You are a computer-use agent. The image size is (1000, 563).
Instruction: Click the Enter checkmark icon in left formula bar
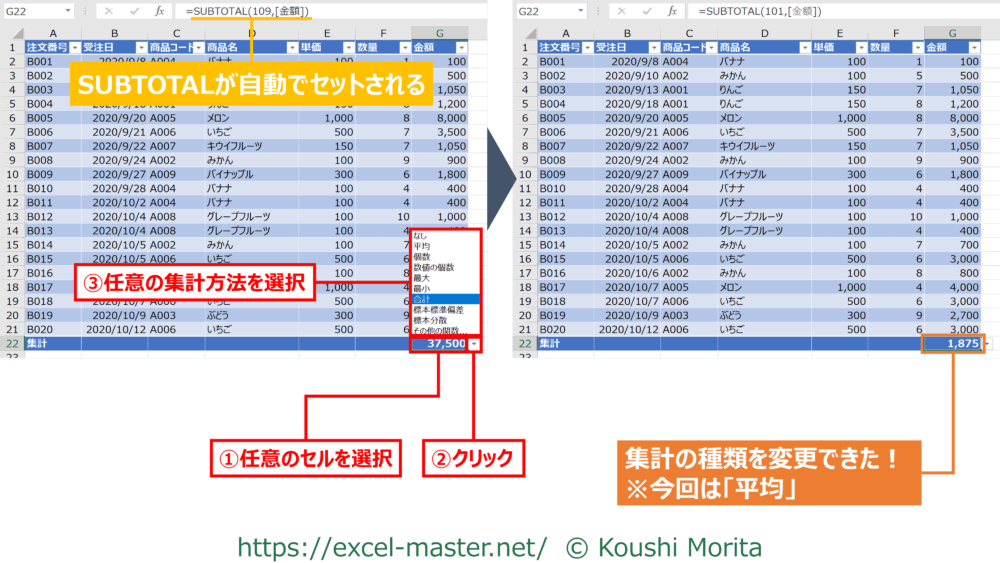click(x=134, y=11)
